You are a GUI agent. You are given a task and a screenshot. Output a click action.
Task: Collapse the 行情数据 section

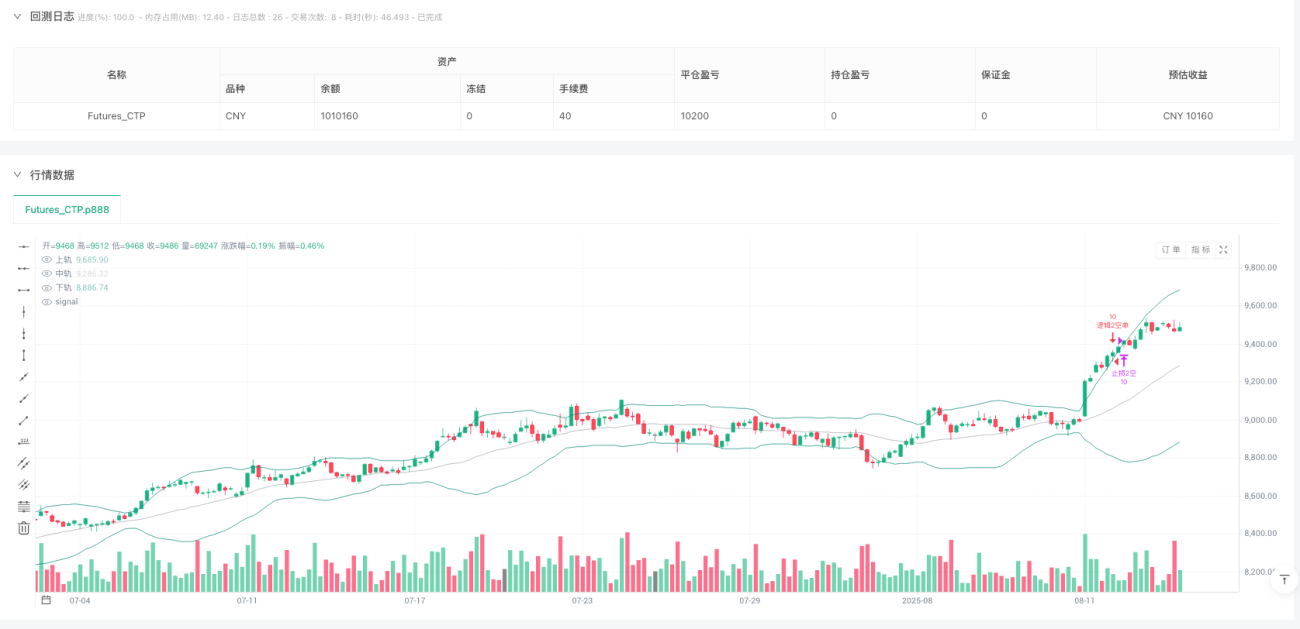click(x=17, y=174)
